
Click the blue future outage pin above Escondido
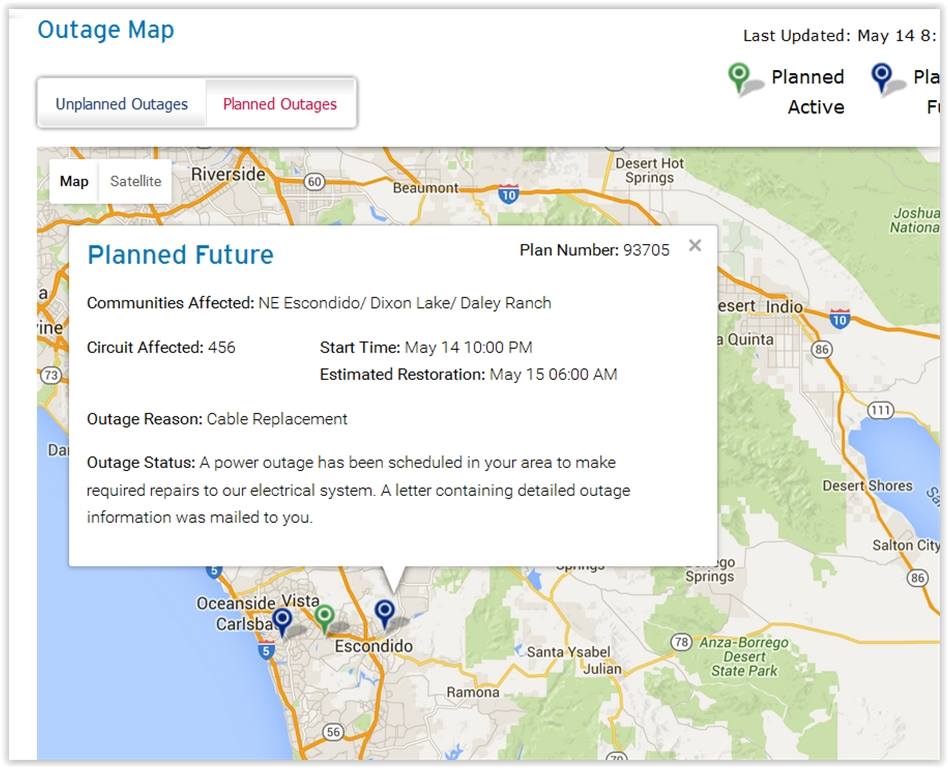385,613
